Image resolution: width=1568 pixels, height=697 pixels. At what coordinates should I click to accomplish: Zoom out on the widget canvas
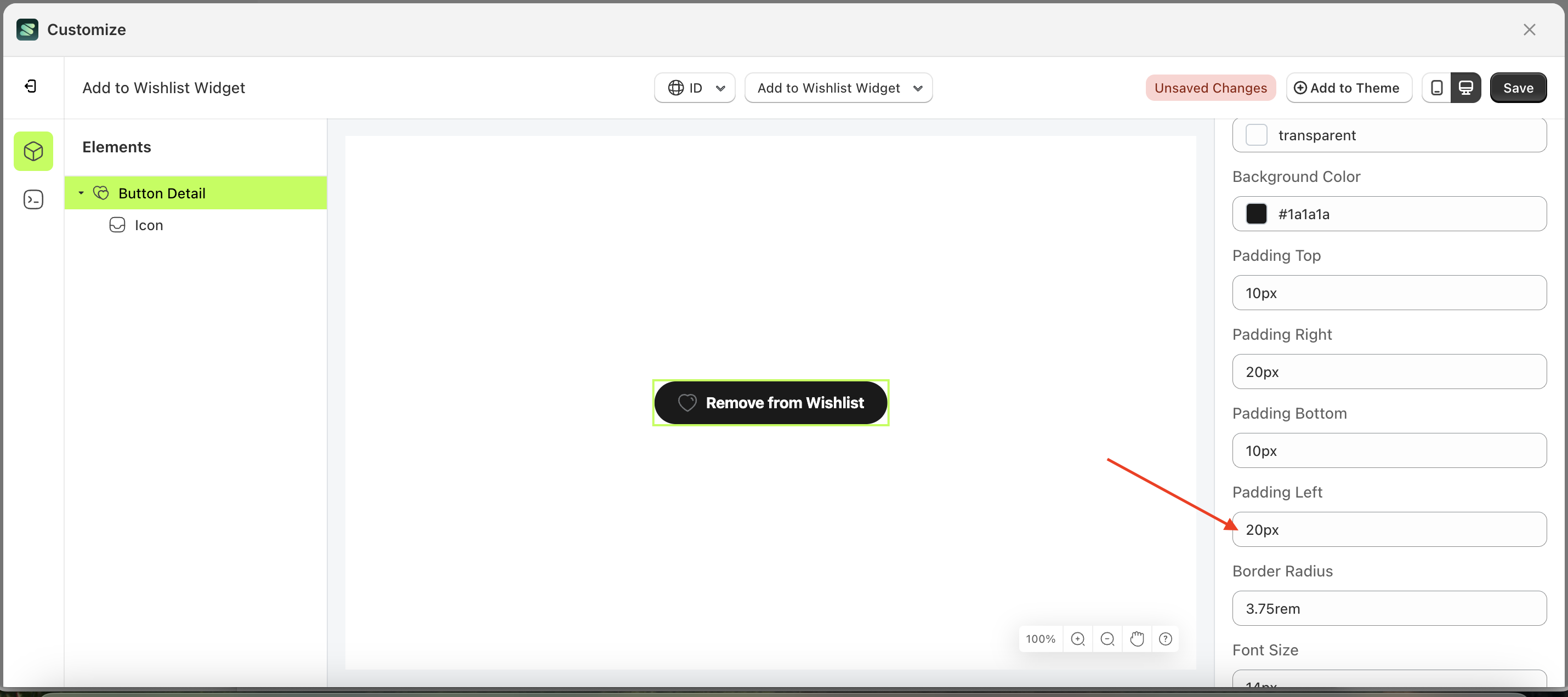[1108, 638]
